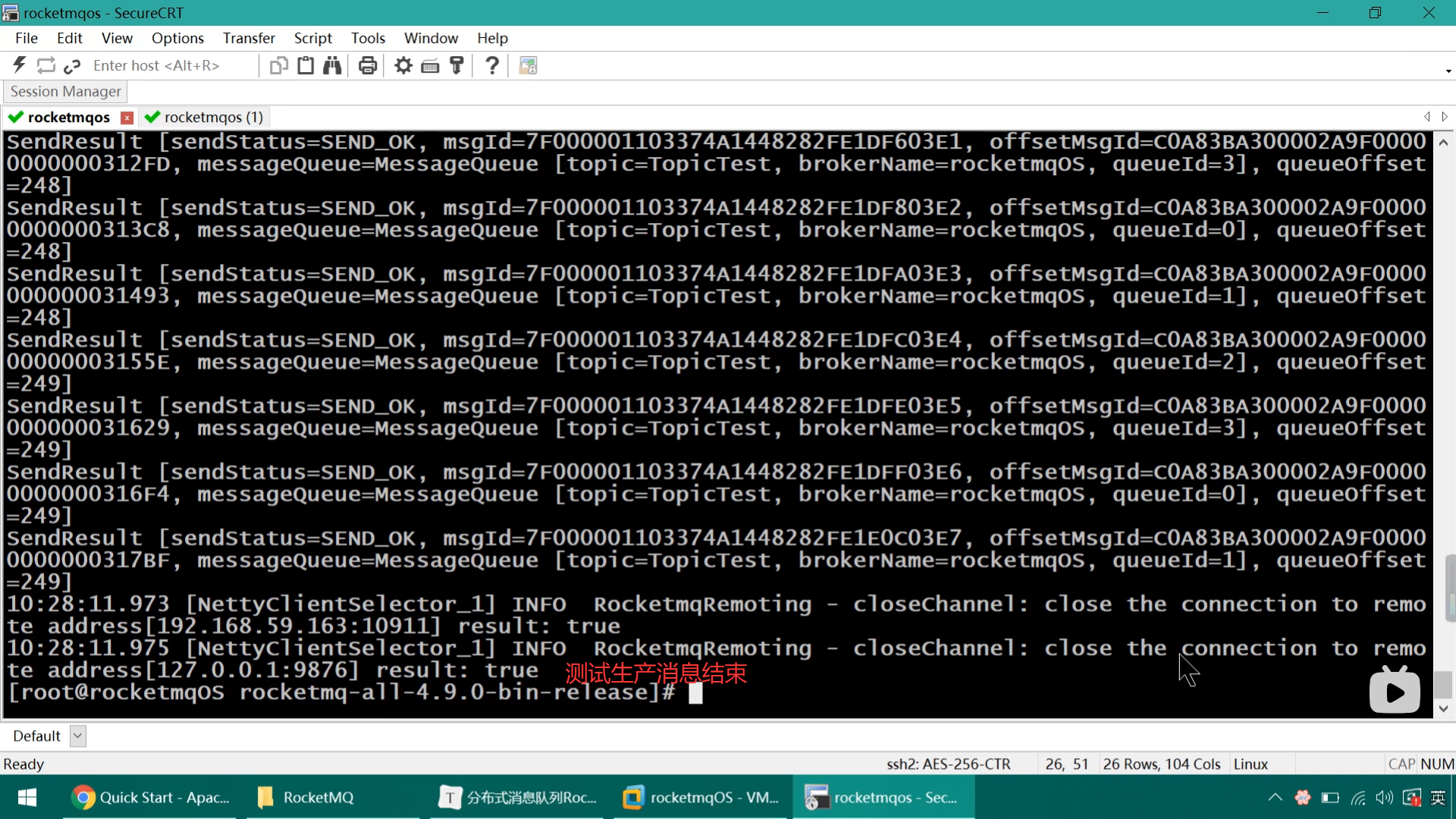Open the Session Manager panel
1456x819 pixels.
pyautogui.click(x=65, y=91)
